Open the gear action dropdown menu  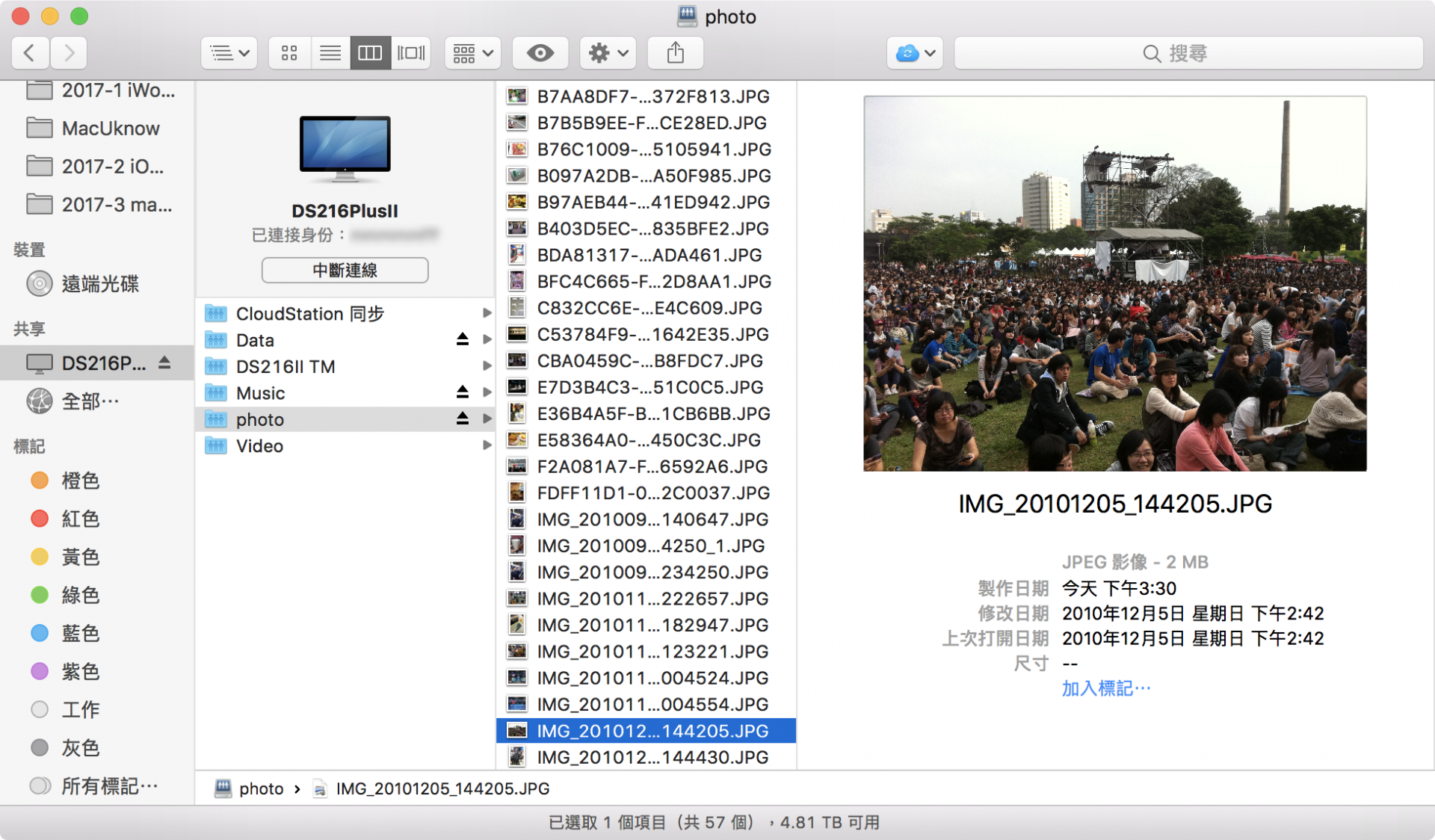[x=608, y=53]
